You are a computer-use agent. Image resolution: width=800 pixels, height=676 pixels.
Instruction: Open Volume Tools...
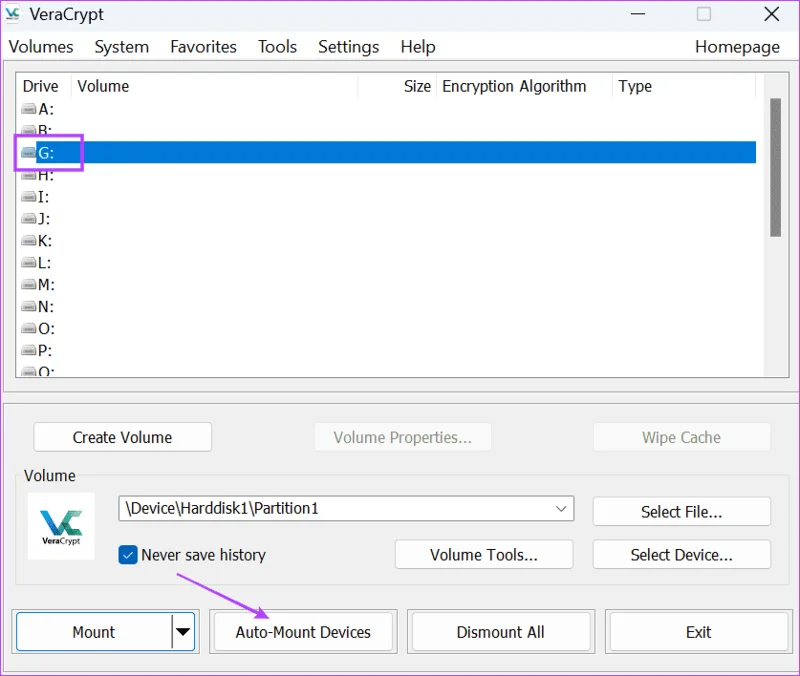484,555
